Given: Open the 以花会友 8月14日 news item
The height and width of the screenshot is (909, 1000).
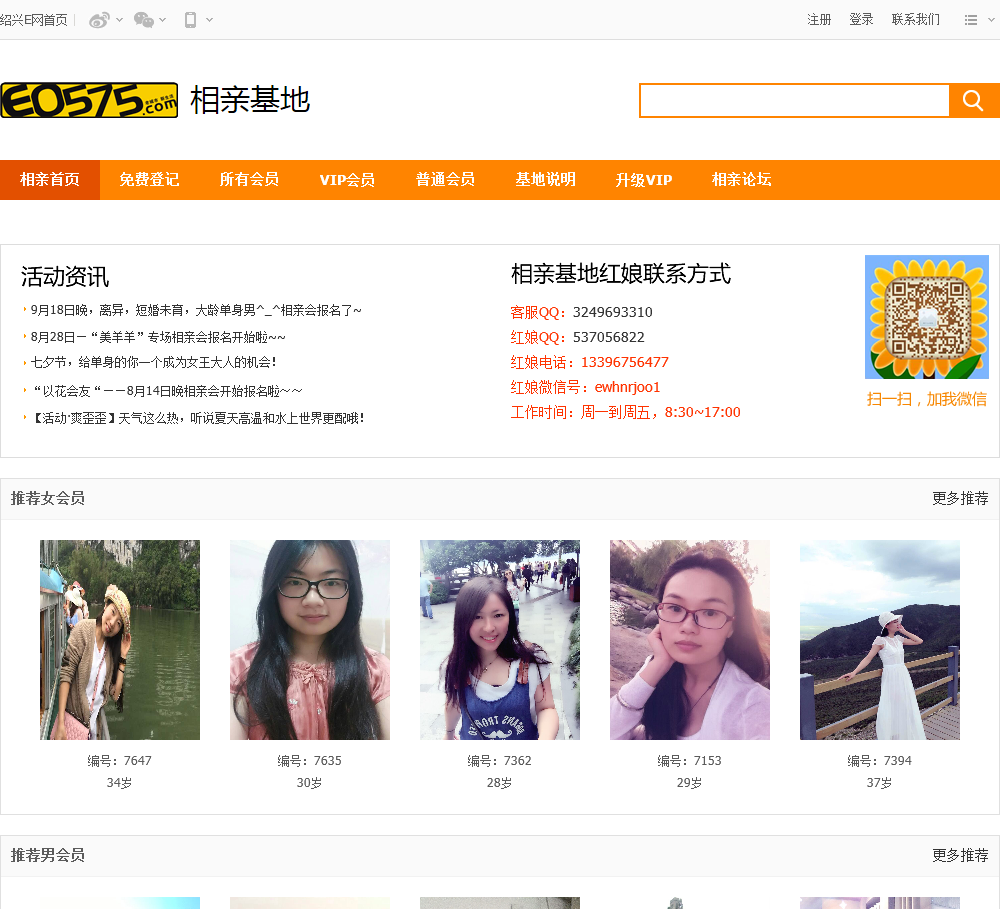Looking at the screenshot, I should coord(167,390).
